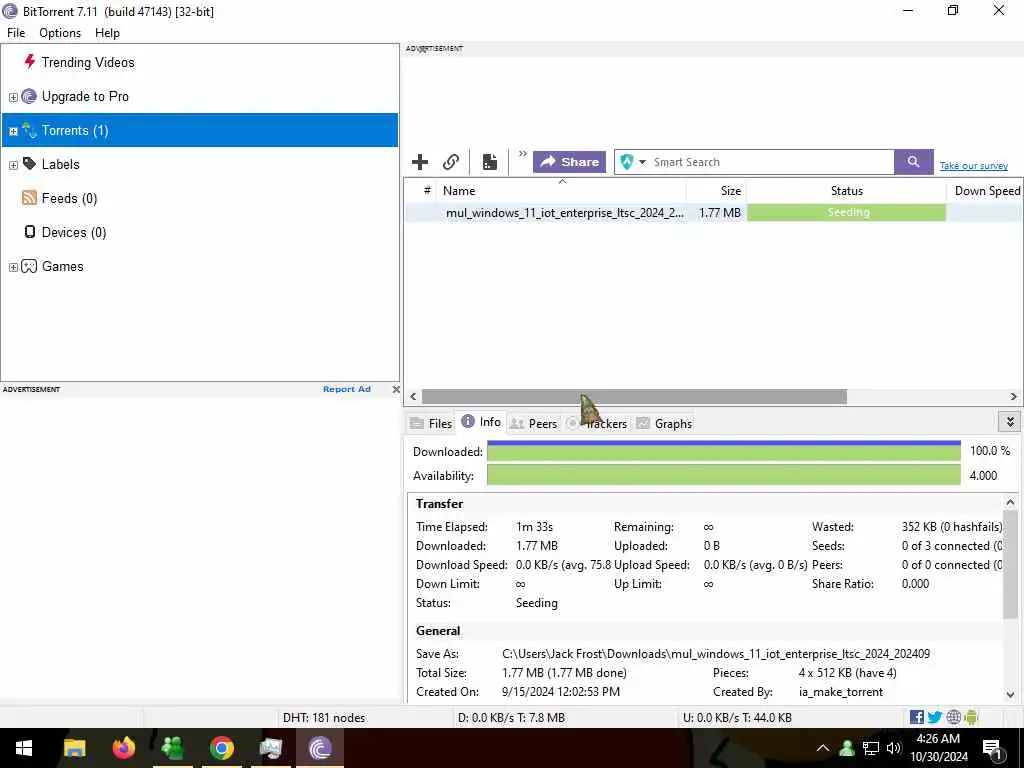Click the purple Share button
The image size is (1024, 768).
tap(569, 162)
